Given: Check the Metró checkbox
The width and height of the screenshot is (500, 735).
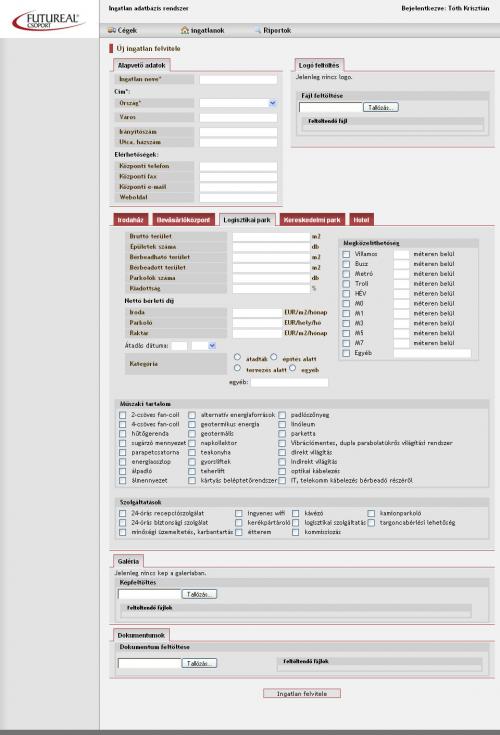Looking at the screenshot, I should [x=346, y=274].
